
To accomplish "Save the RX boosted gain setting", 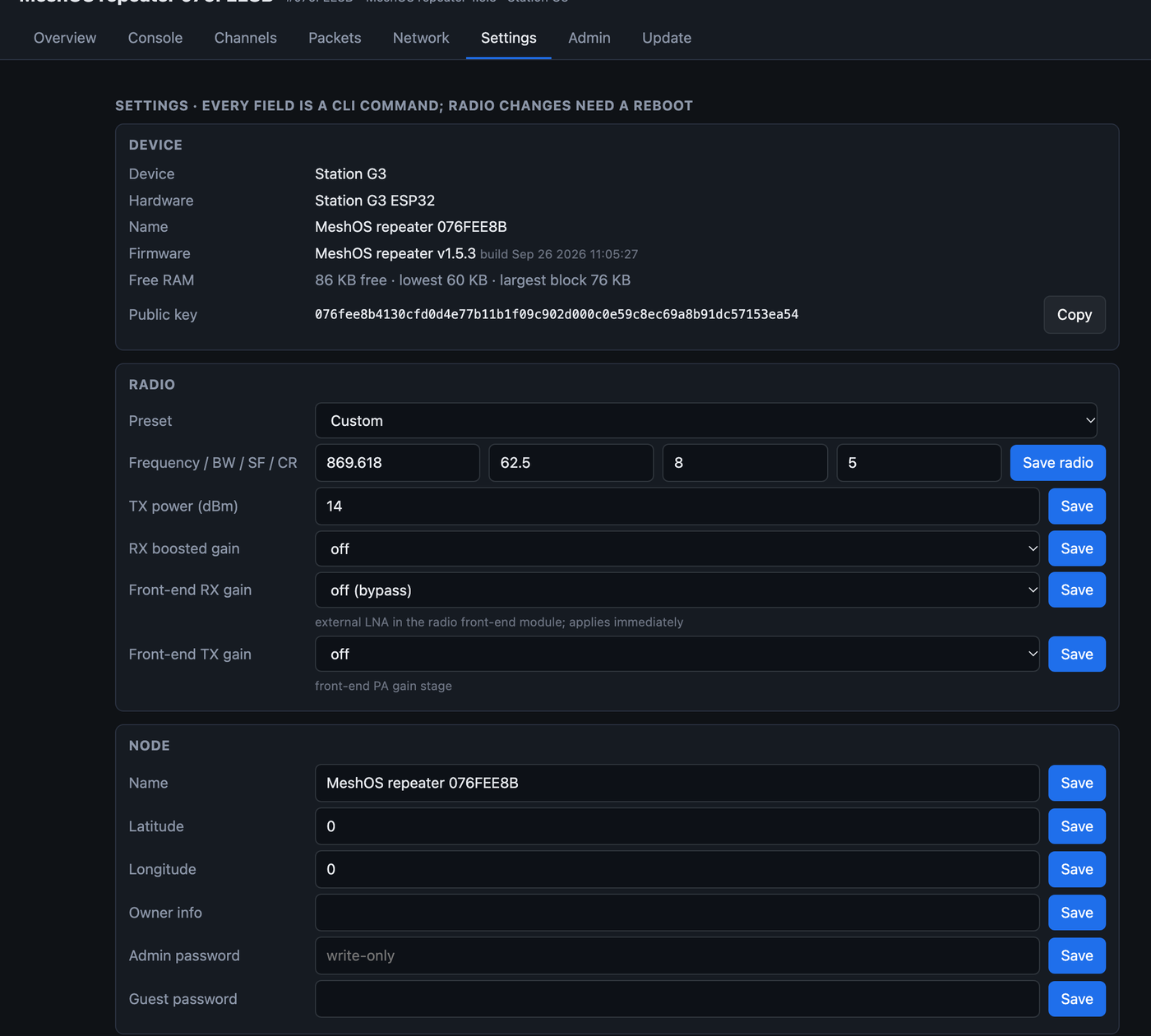I will pos(1076,548).
